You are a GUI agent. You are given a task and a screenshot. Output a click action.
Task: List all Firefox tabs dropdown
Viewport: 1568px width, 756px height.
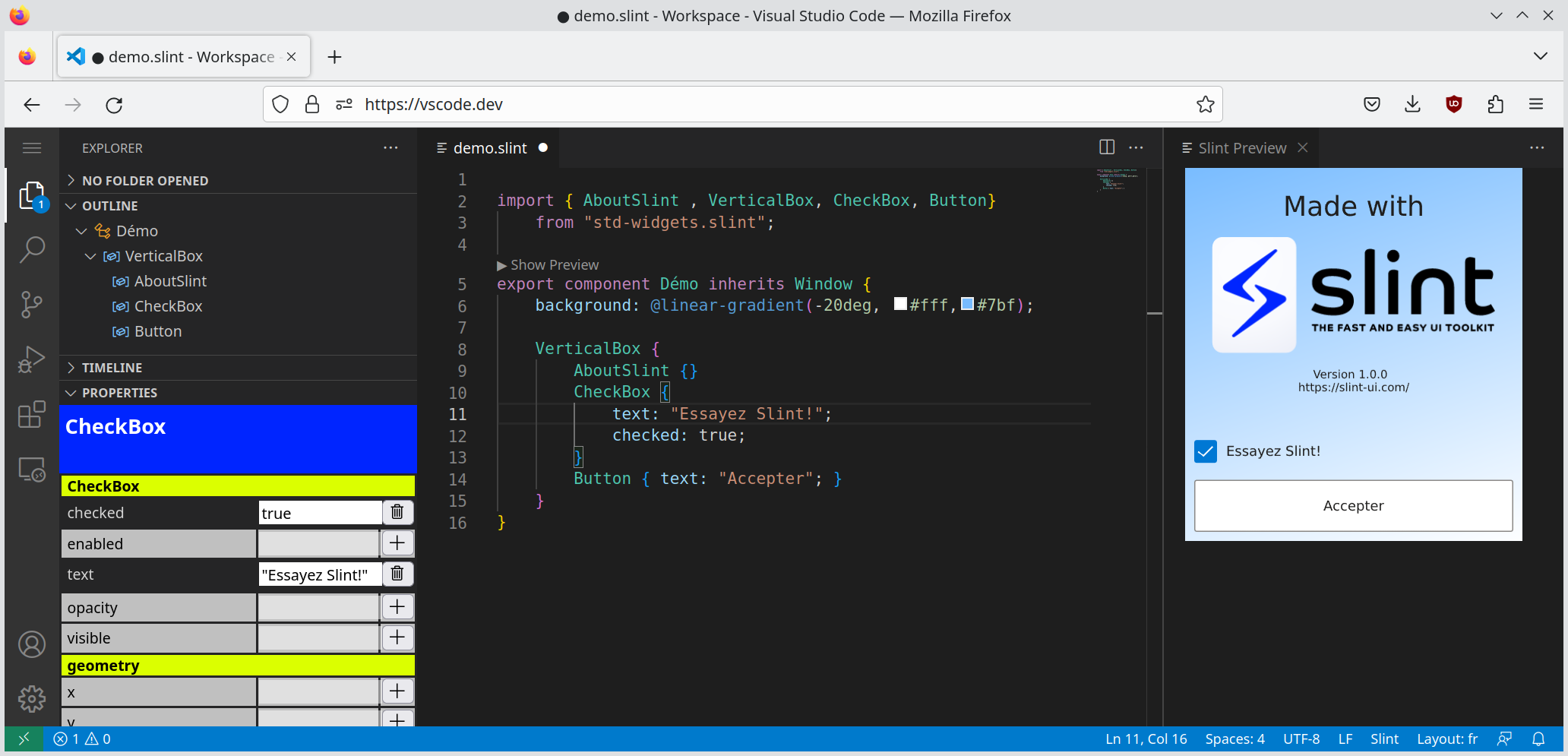(1541, 56)
